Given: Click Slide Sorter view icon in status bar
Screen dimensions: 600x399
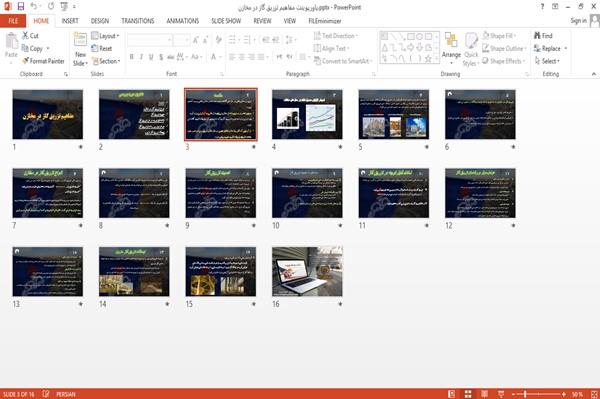Looking at the screenshot, I should (x=468, y=394).
